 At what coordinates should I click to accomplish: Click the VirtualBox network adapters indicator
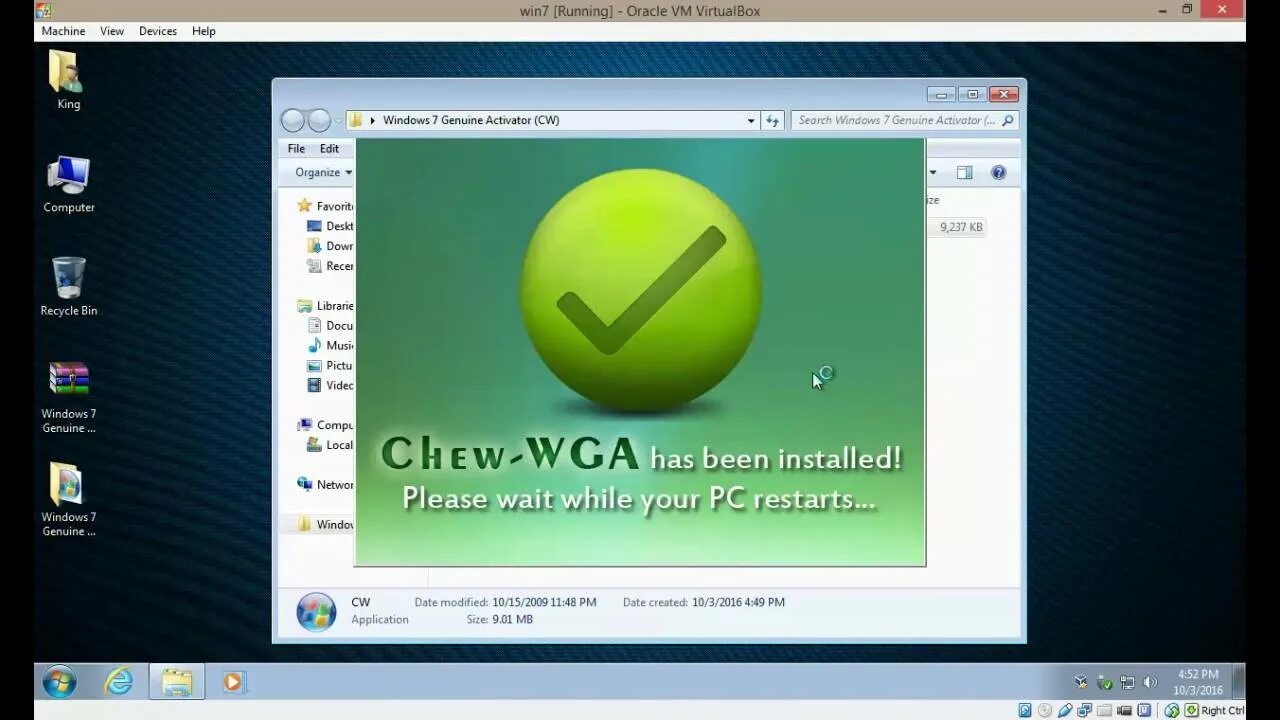[1085, 710]
